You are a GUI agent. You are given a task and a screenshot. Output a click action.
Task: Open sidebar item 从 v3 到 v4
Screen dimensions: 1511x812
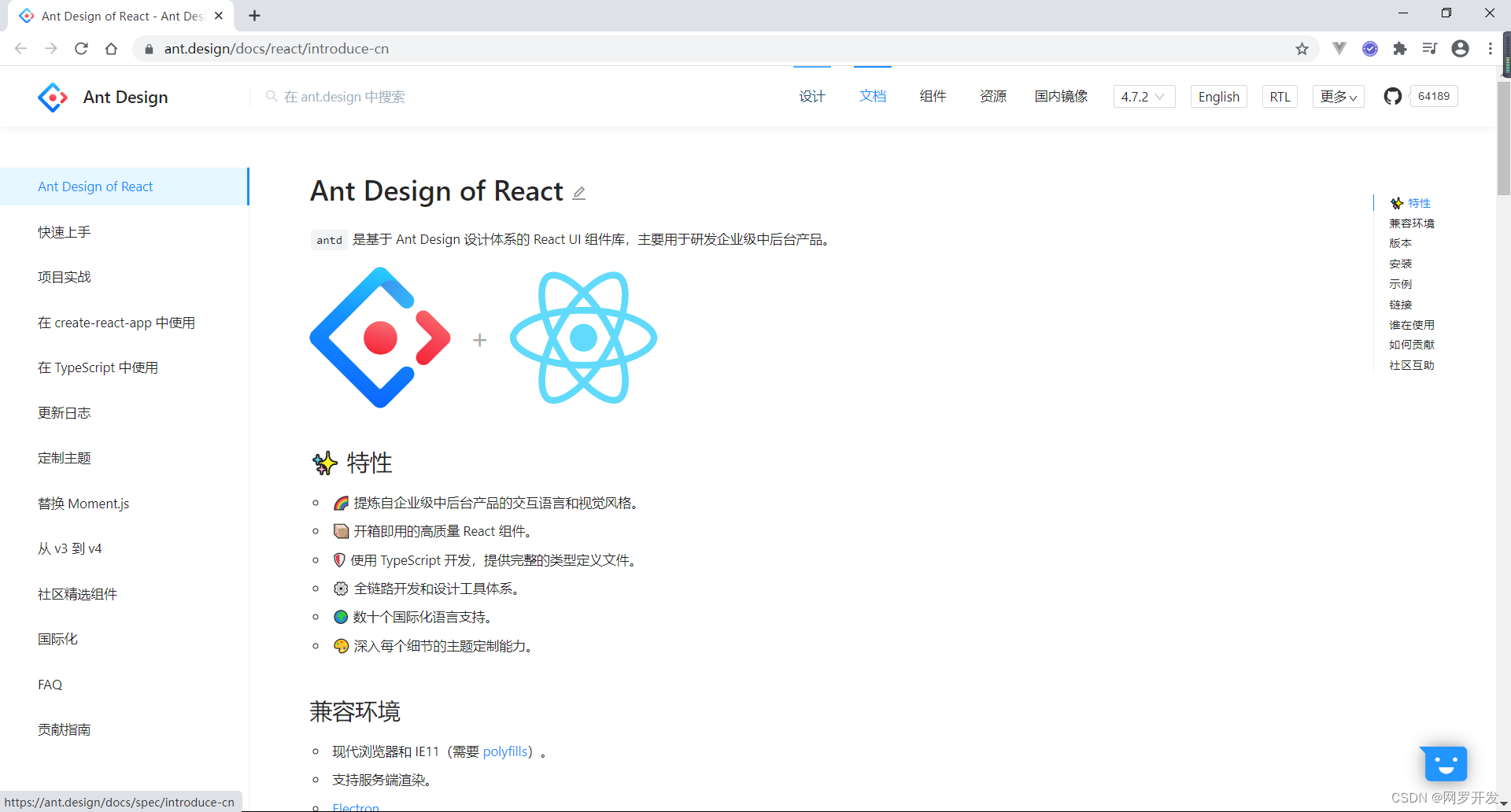(x=124, y=548)
